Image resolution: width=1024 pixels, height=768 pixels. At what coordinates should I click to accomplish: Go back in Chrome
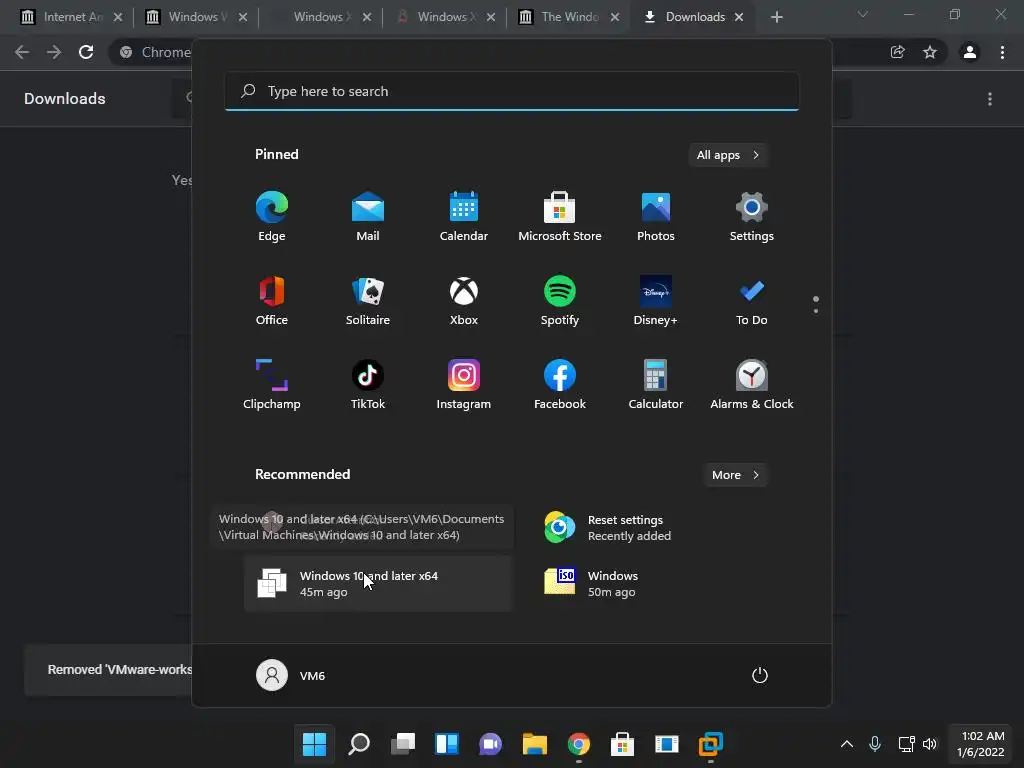(x=22, y=52)
